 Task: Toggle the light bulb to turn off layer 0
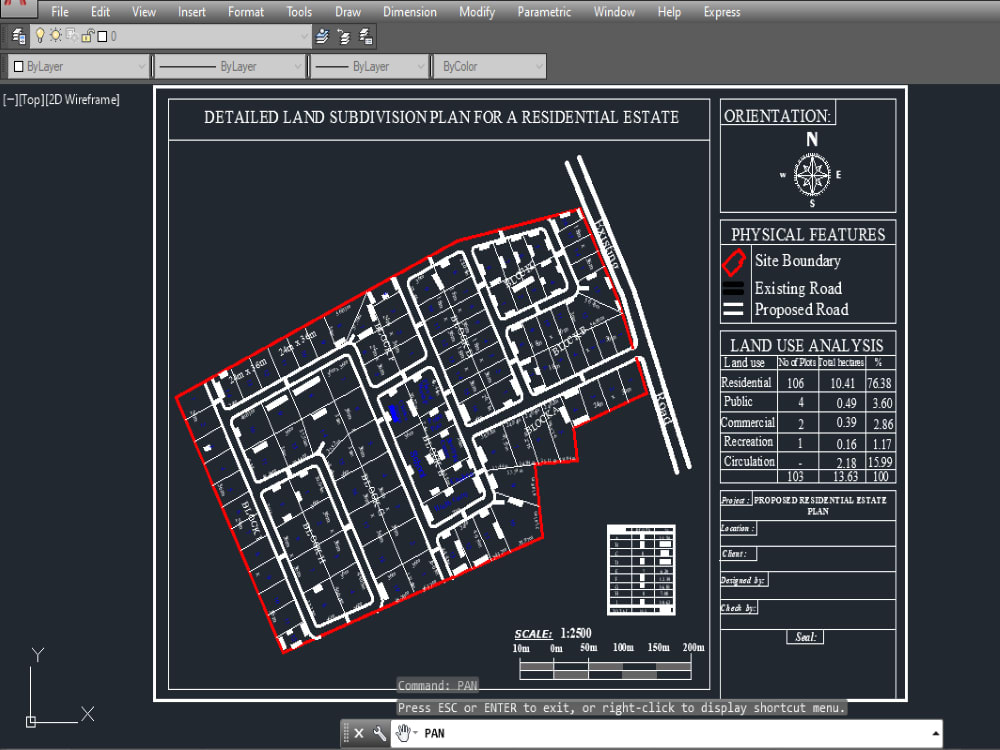[40, 34]
